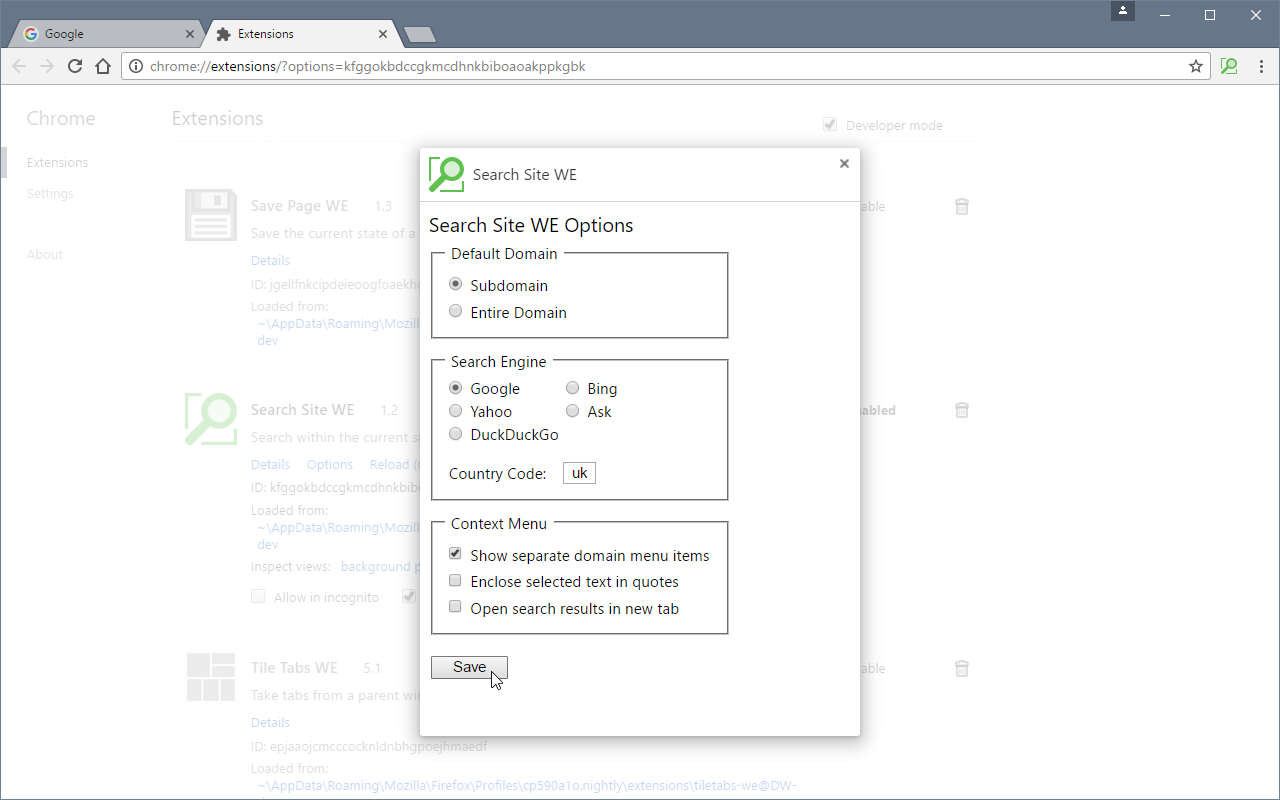
Task: Open Extensions in the Chrome sidebar
Action: point(57,162)
